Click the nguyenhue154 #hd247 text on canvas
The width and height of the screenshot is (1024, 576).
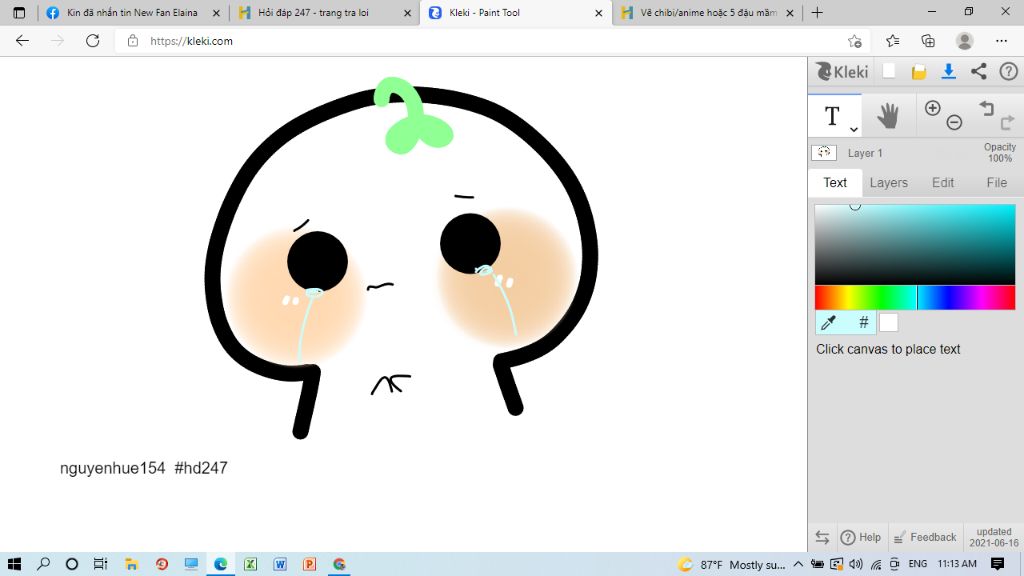[144, 468]
